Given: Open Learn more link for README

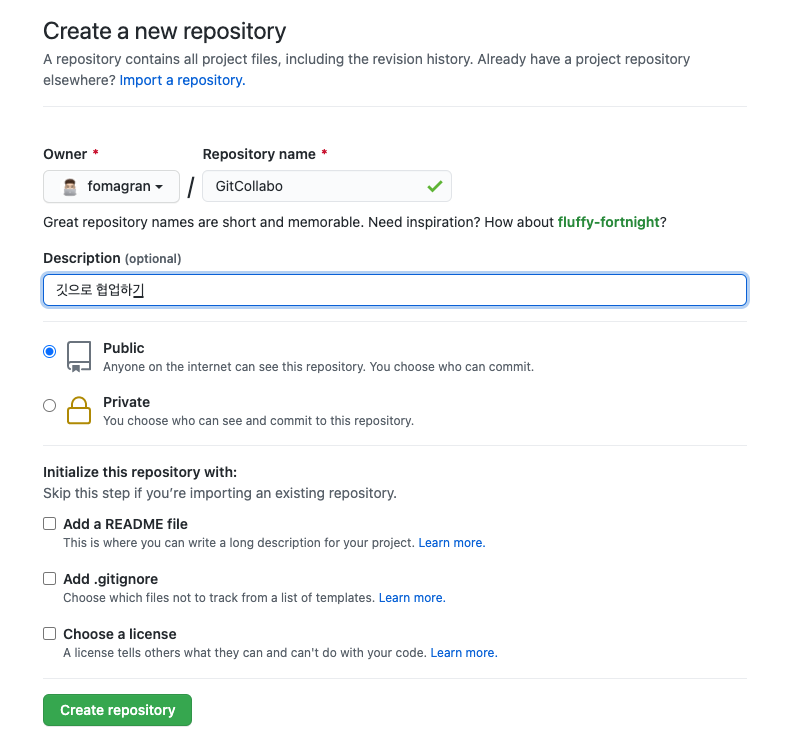Looking at the screenshot, I should pyautogui.click(x=452, y=542).
